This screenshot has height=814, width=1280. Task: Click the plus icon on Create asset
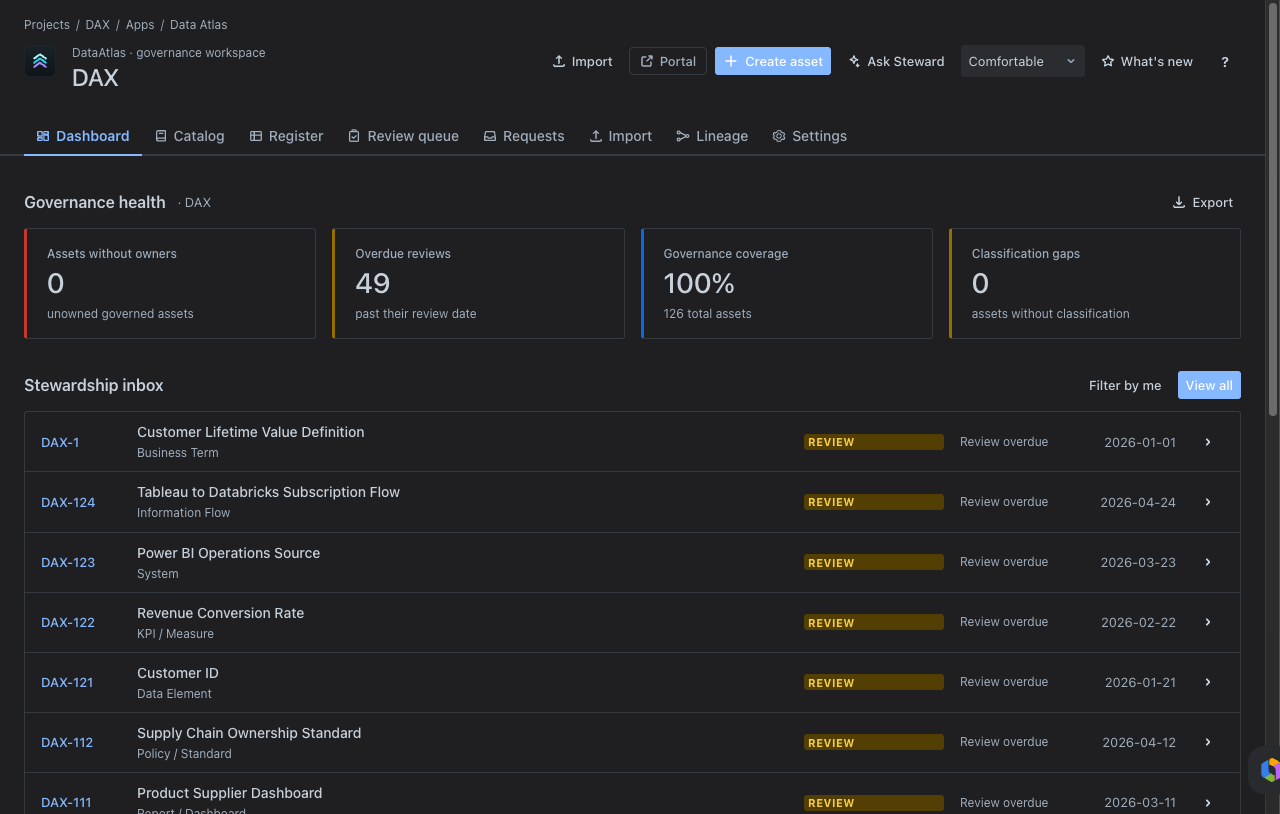pyautogui.click(x=731, y=61)
